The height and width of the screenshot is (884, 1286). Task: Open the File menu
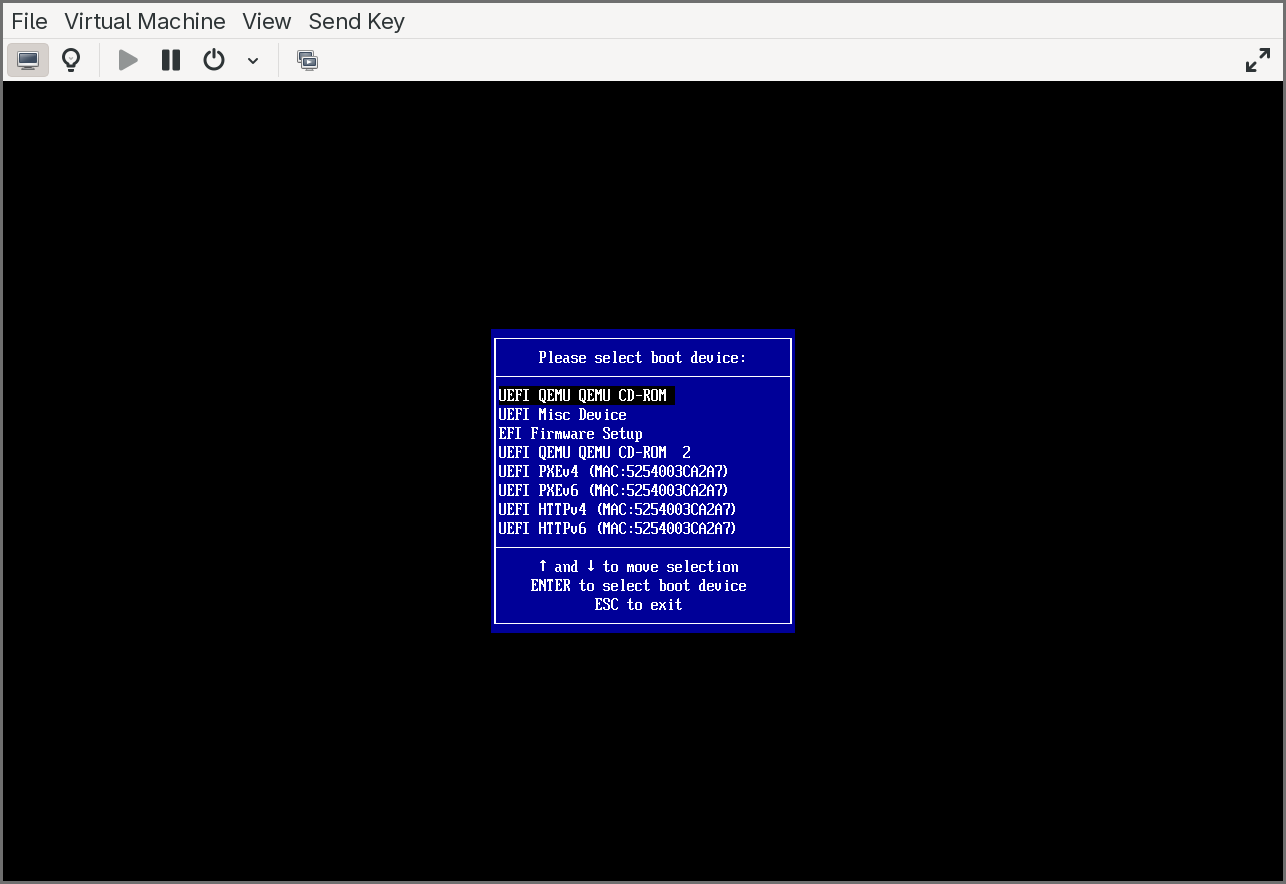point(29,21)
